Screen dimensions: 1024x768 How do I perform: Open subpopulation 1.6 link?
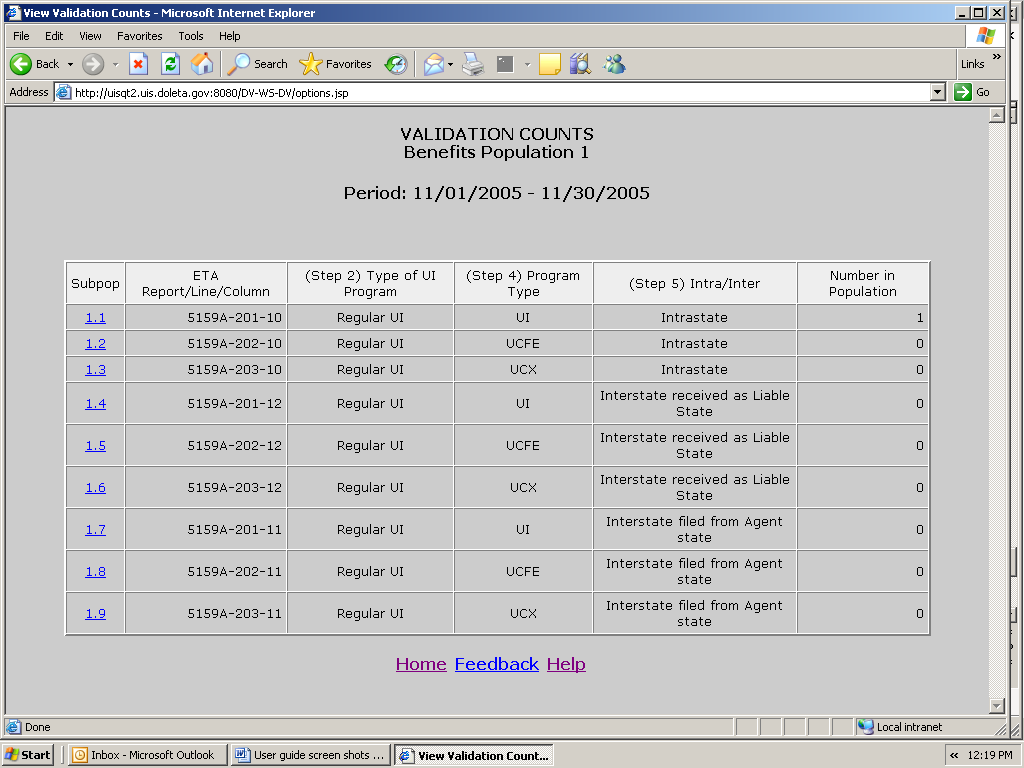(x=95, y=487)
